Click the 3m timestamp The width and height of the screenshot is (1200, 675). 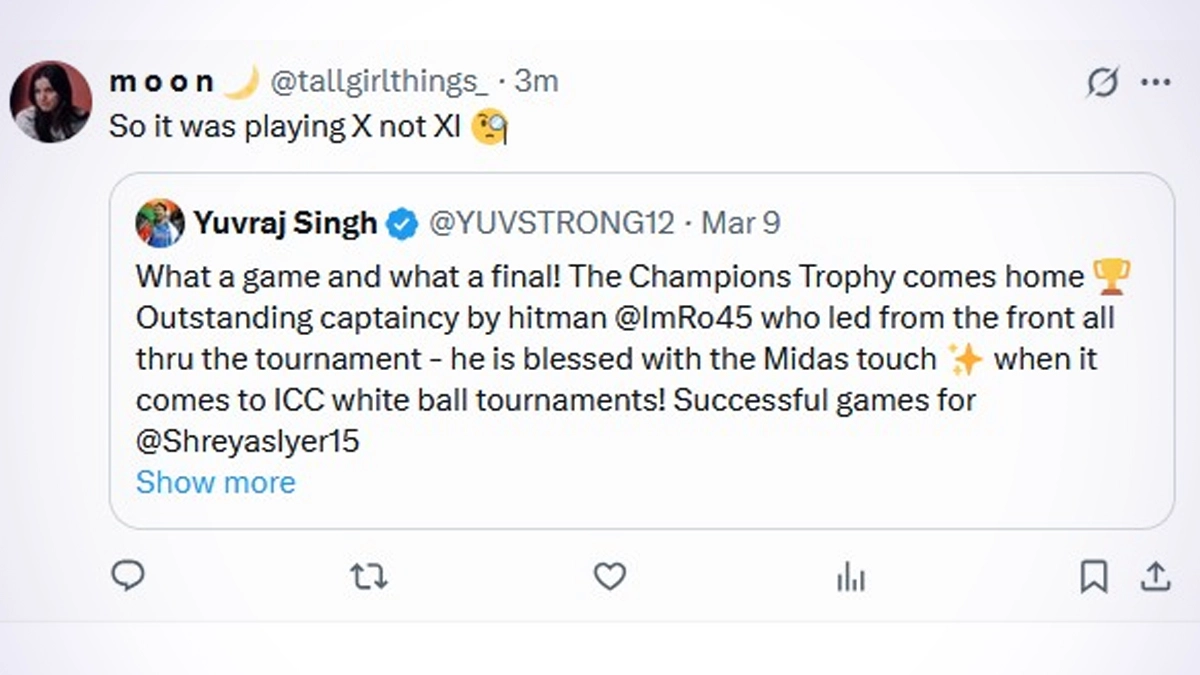click(x=536, y=83)
